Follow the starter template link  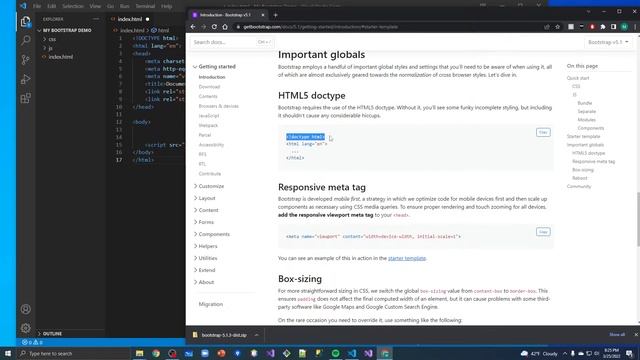tap(407, 258)
